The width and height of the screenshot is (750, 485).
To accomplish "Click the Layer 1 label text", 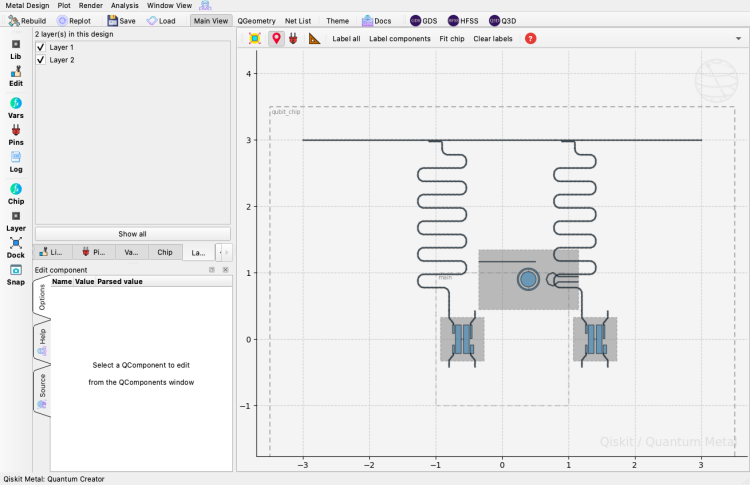I will point(61,47).
